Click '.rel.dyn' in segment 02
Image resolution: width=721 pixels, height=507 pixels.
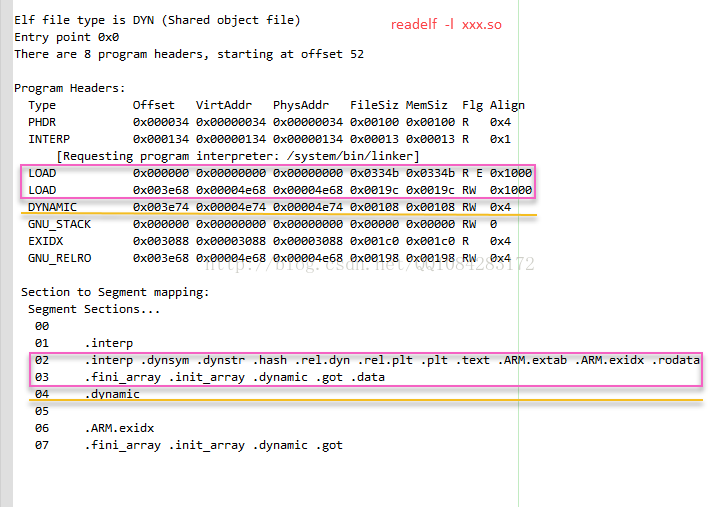tap(322, 360)
